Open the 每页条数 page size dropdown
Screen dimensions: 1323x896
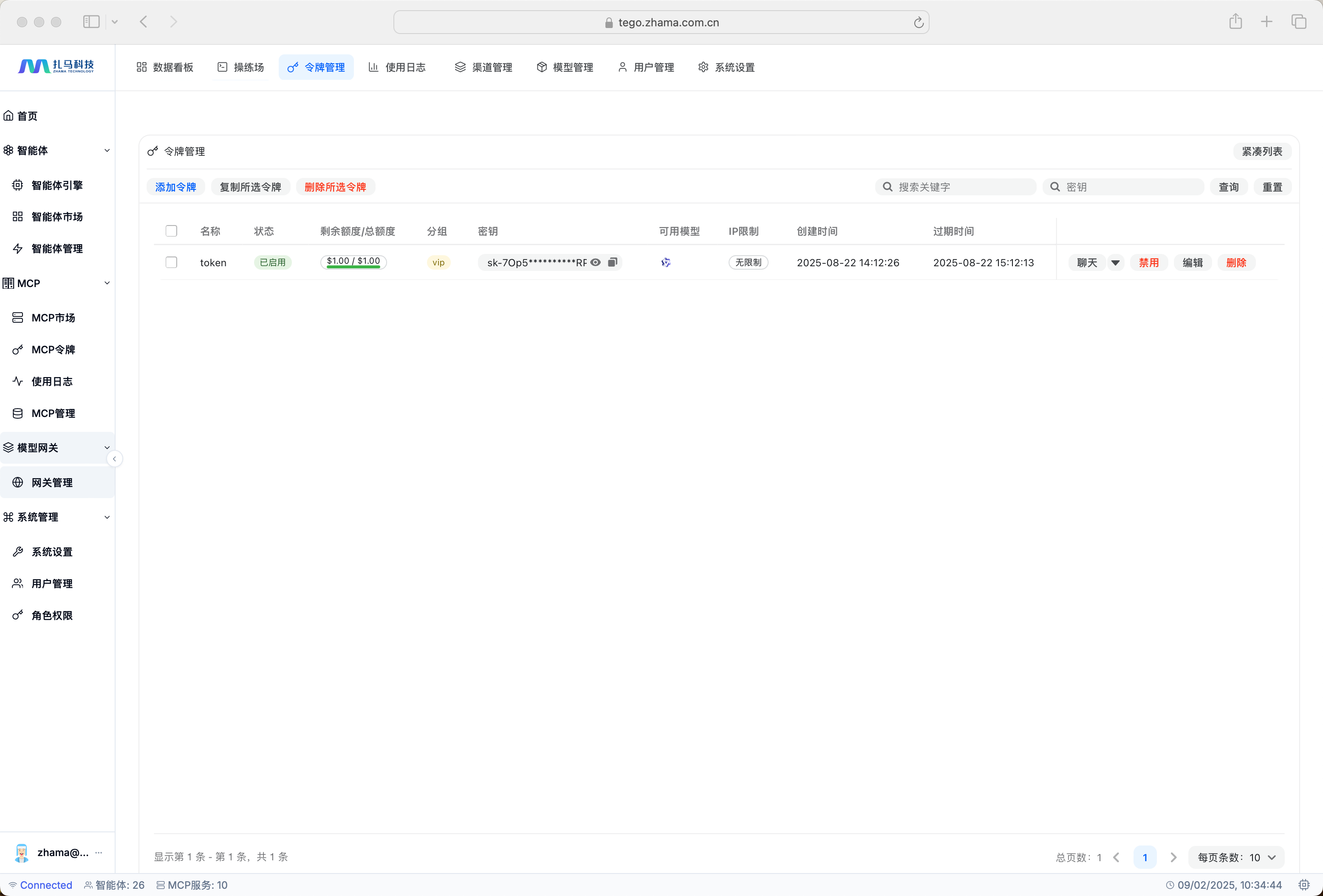click(1236, 857)
